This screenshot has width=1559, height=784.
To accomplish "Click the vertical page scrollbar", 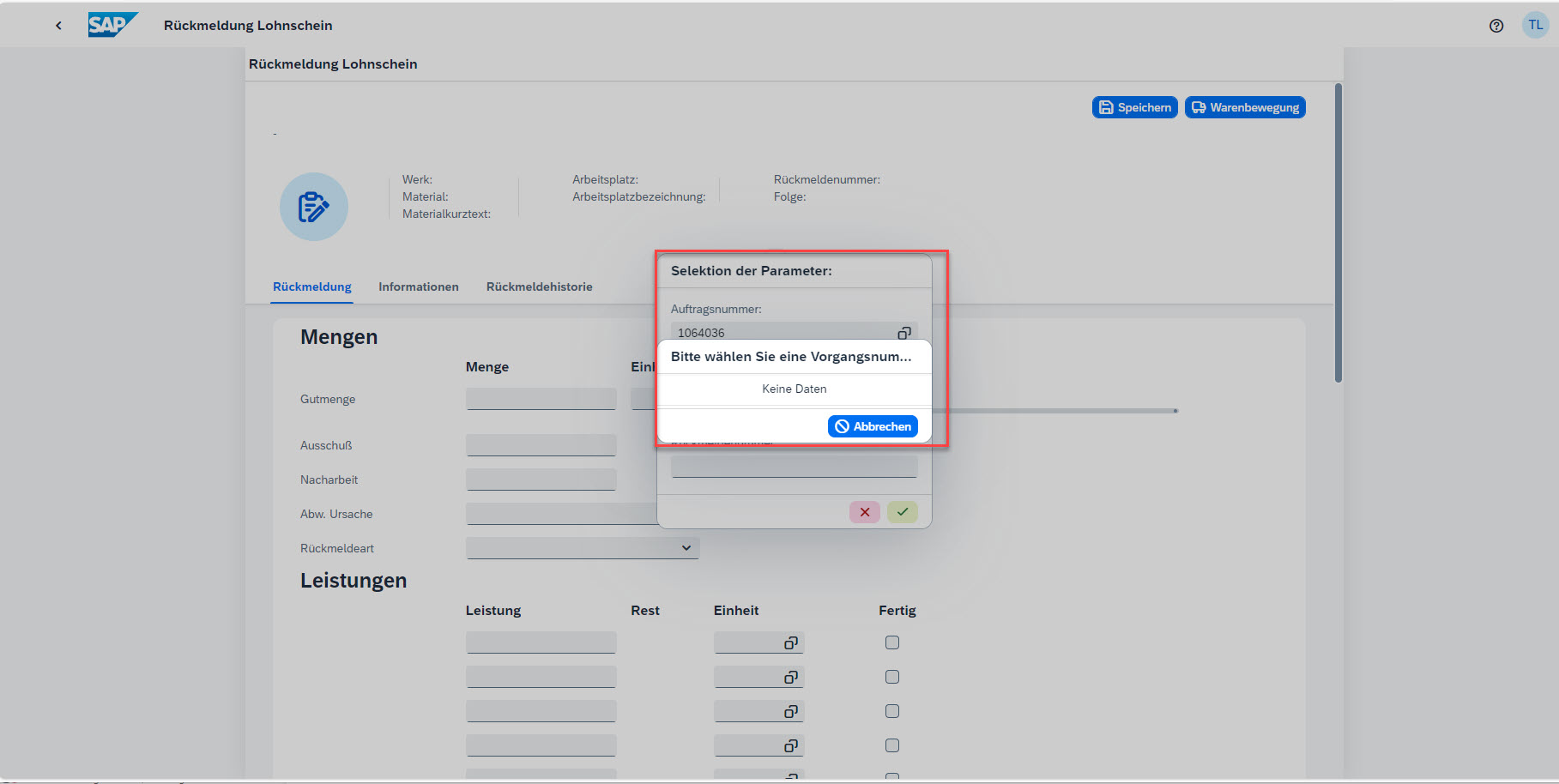I will (x=1338, y=232).
